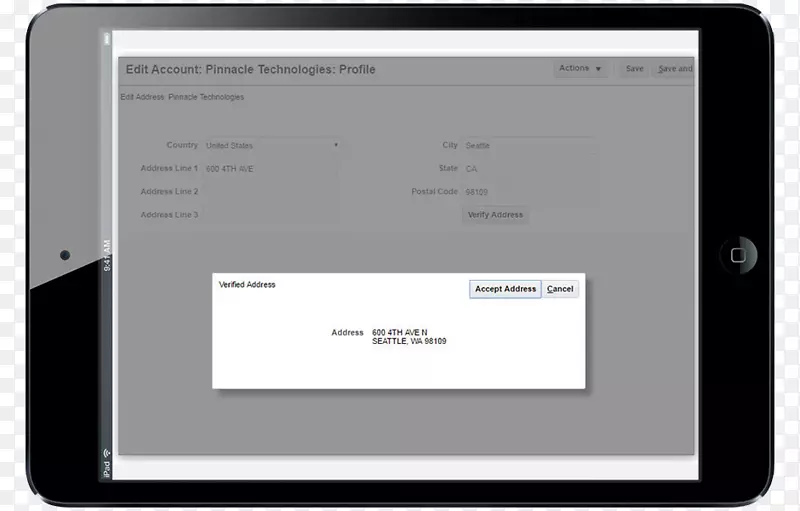
Task: Cancel the Verified Address dialog
Action: click(560, 289)
